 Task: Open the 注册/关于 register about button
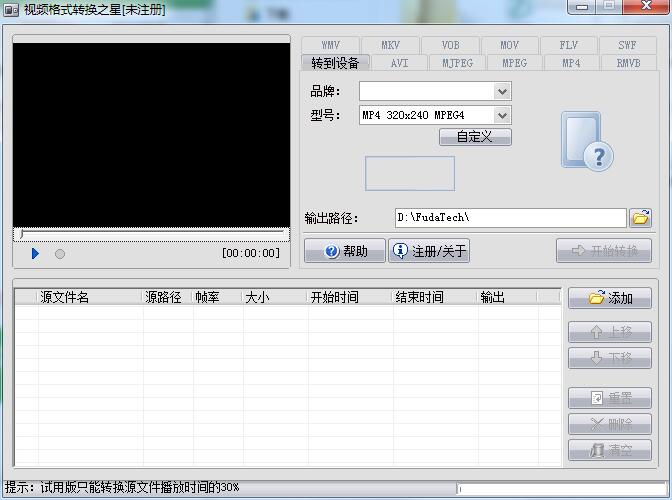tap(429, 251)
